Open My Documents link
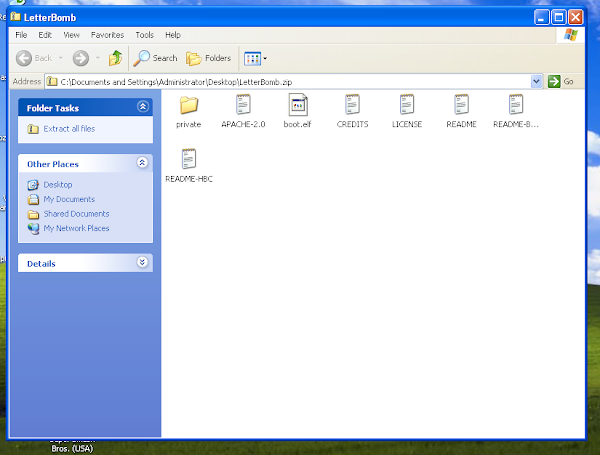600x455 pixels. click(x=69, y=199)
